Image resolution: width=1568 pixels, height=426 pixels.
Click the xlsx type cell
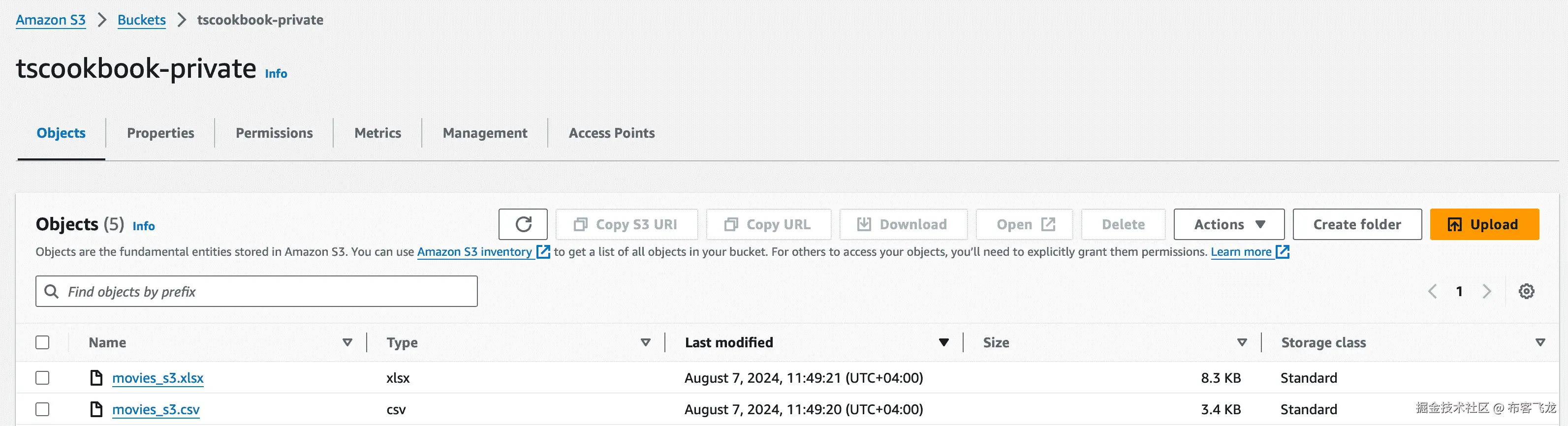click(398, 378)
